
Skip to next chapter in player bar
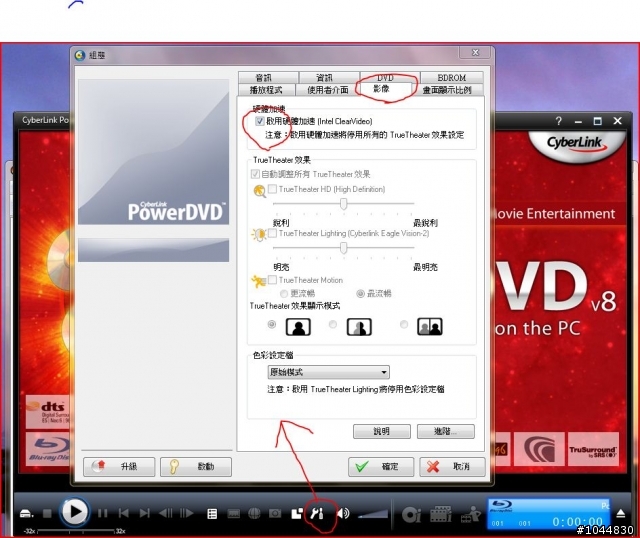[144, 513]
